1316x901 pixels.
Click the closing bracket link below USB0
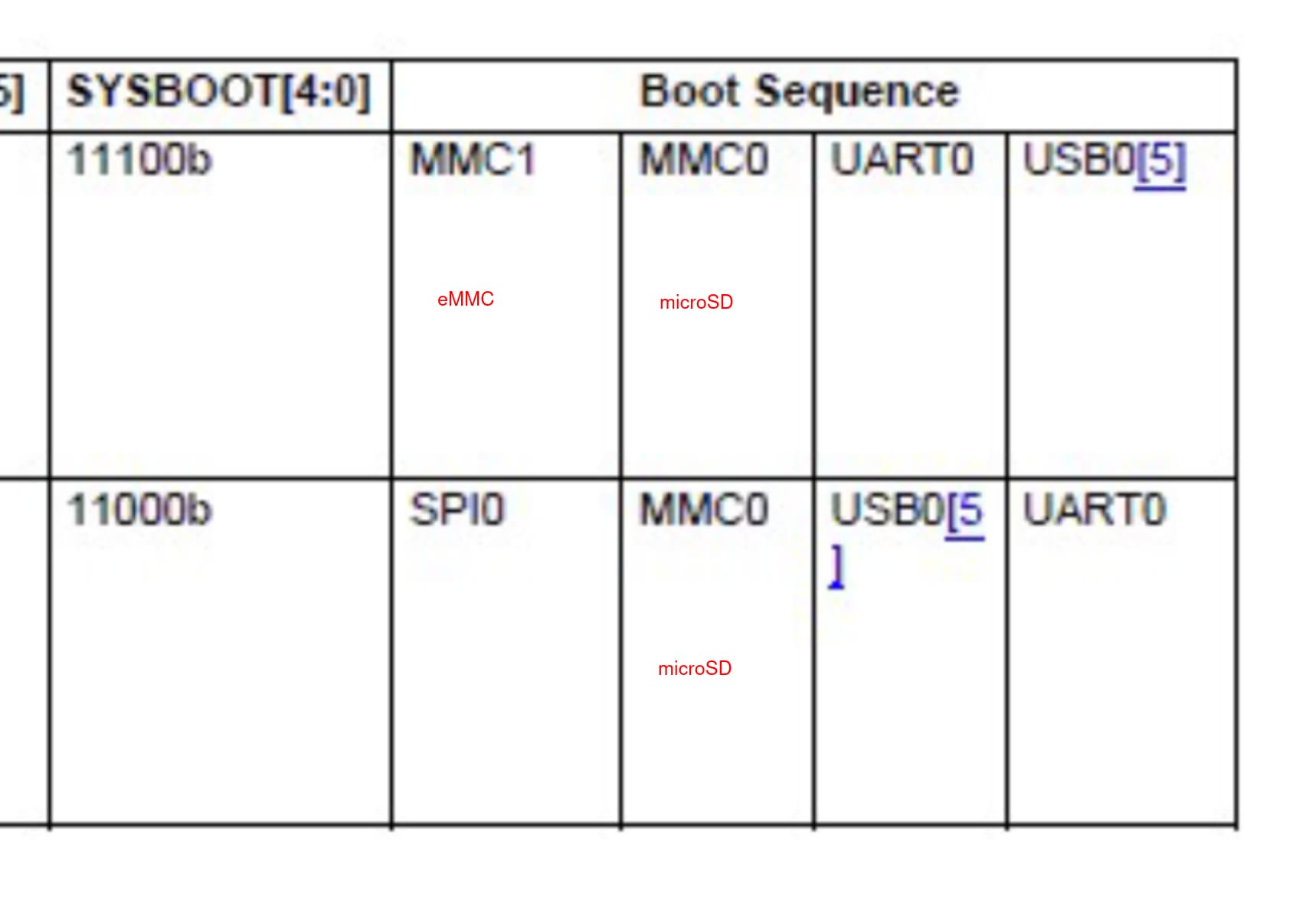837,566
